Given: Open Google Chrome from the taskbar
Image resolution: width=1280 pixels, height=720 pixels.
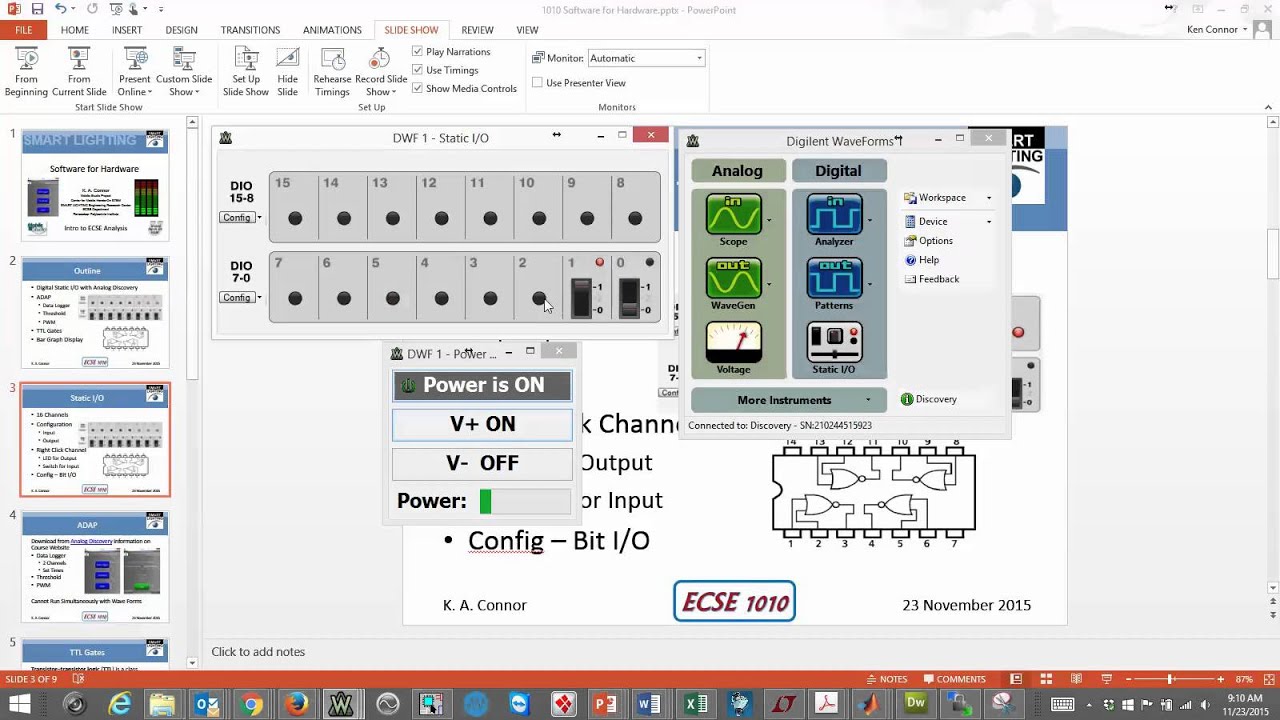Looking at the screenshot, I should pos(251,704).
